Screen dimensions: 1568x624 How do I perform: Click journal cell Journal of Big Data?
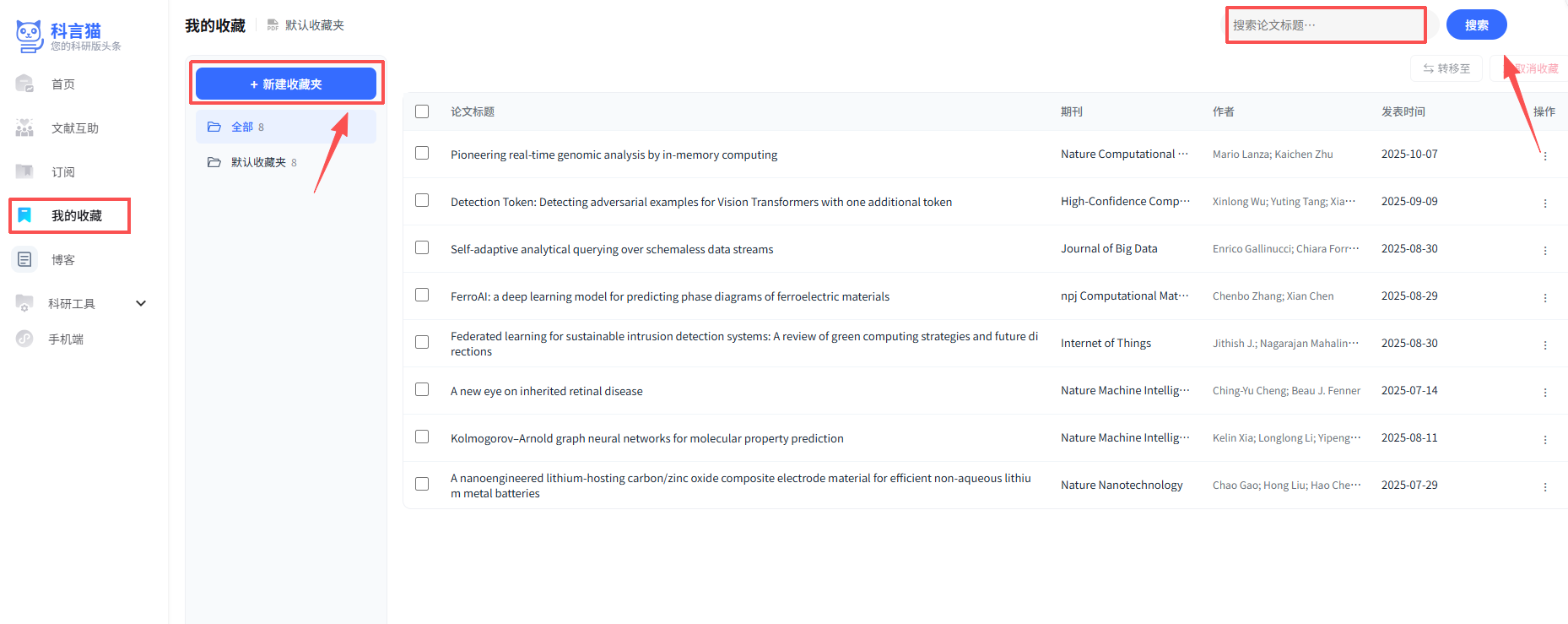[x=1109, y=248]
